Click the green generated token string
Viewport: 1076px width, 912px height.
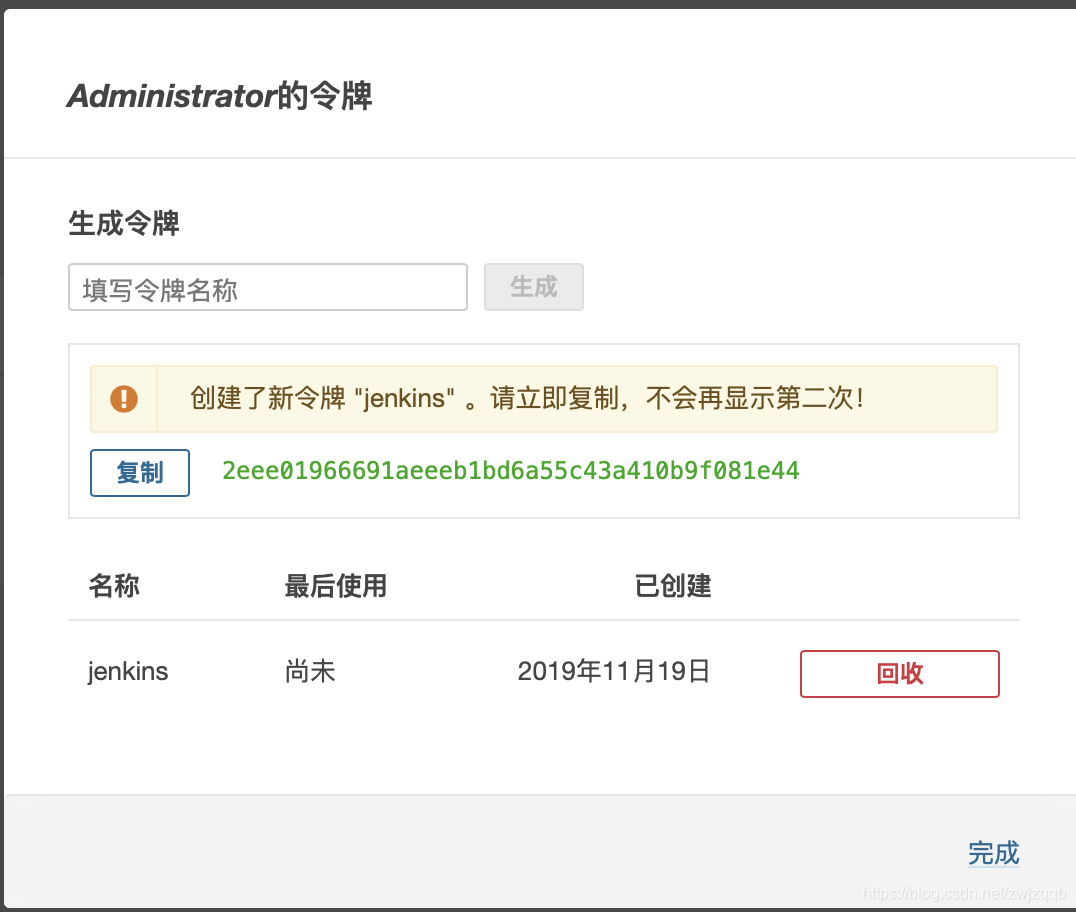(x=511, y=471)
